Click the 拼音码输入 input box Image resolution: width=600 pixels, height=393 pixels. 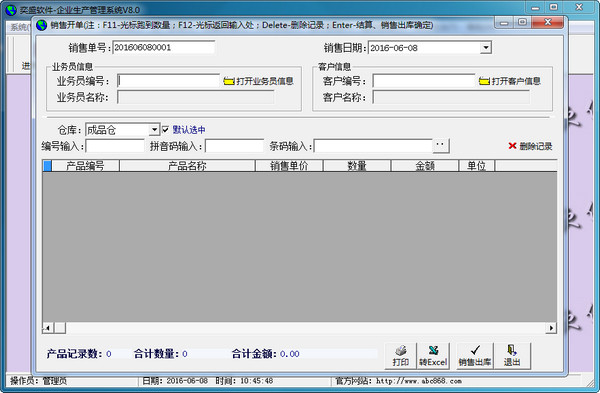click(234, 146)
